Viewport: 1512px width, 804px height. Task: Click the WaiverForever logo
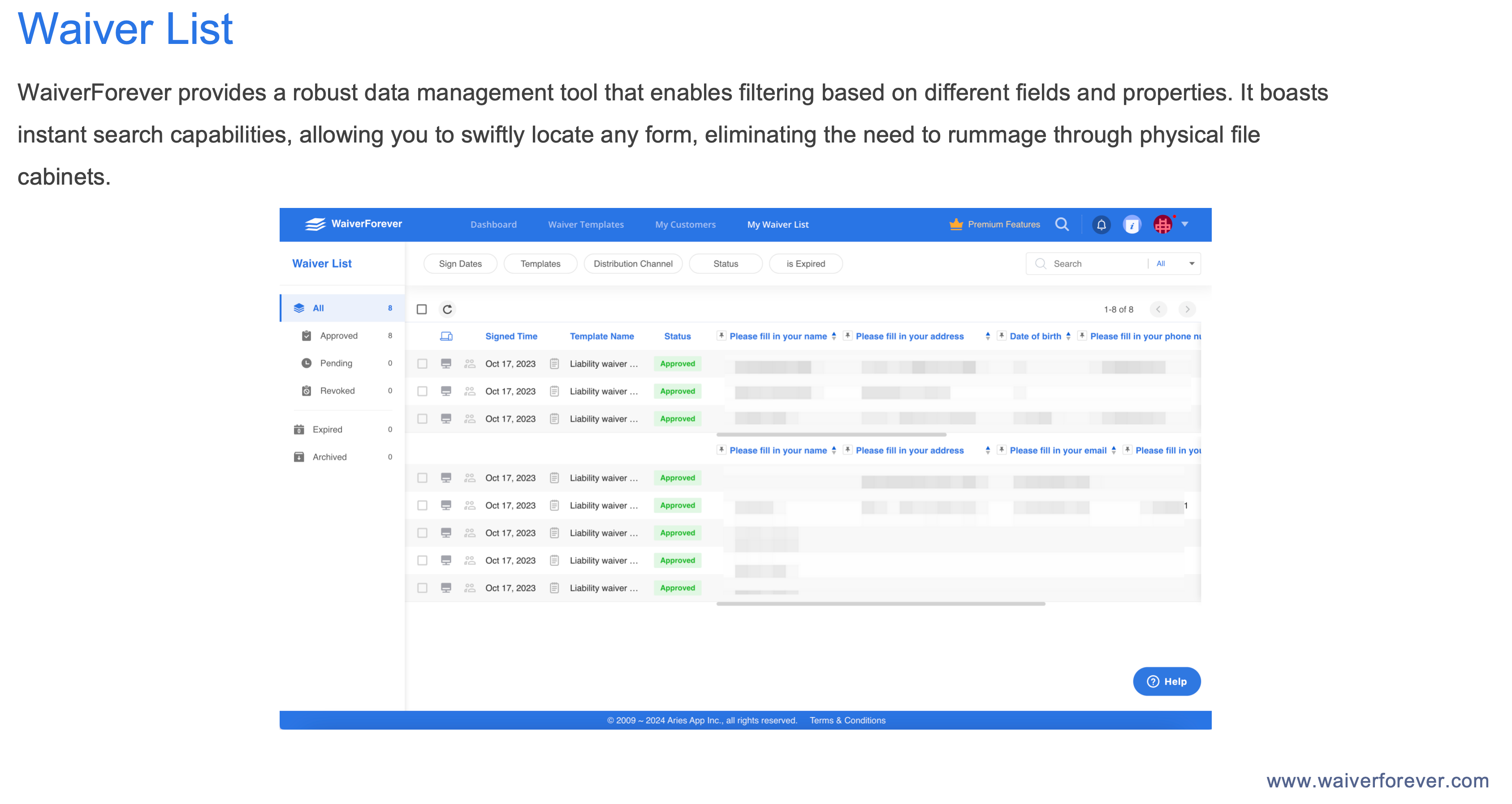[x=353, y=224]
